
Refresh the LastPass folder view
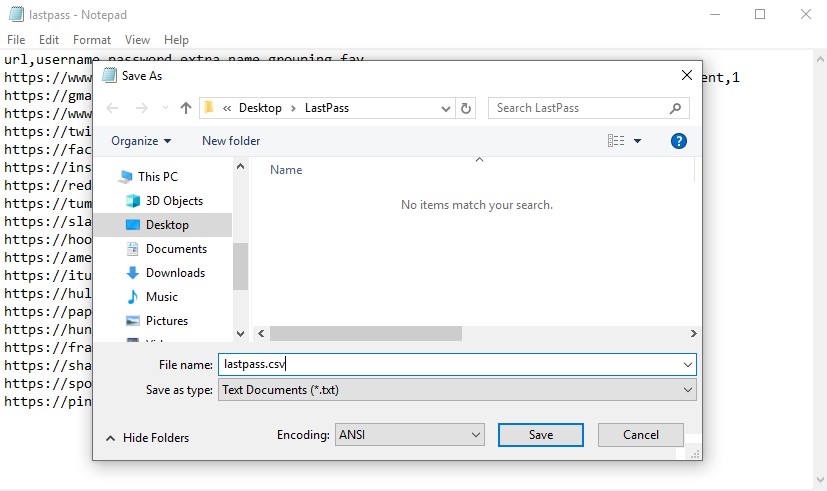pyautogui.click(x=466, y=108)
